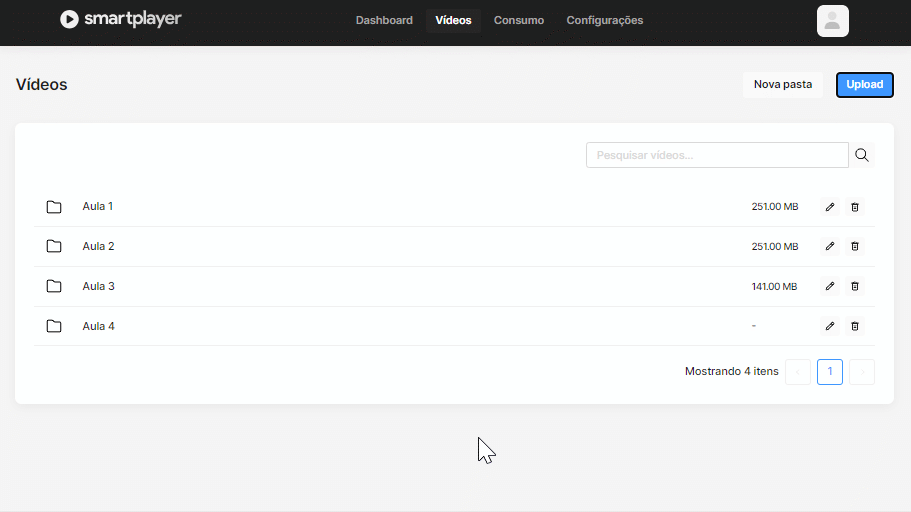Click the next page arrow
The height and width of the screenshot is (512, 911).
[x=862, y=371]
